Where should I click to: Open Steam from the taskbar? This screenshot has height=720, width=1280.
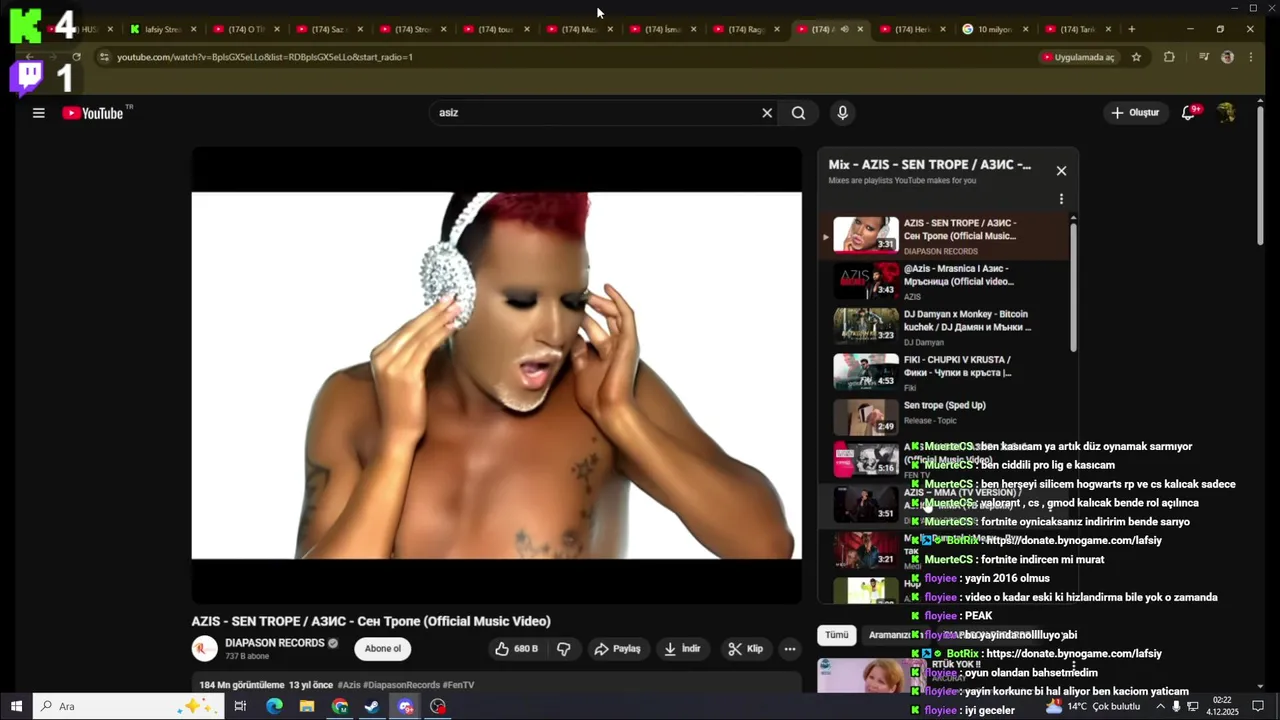coord(372,706)
